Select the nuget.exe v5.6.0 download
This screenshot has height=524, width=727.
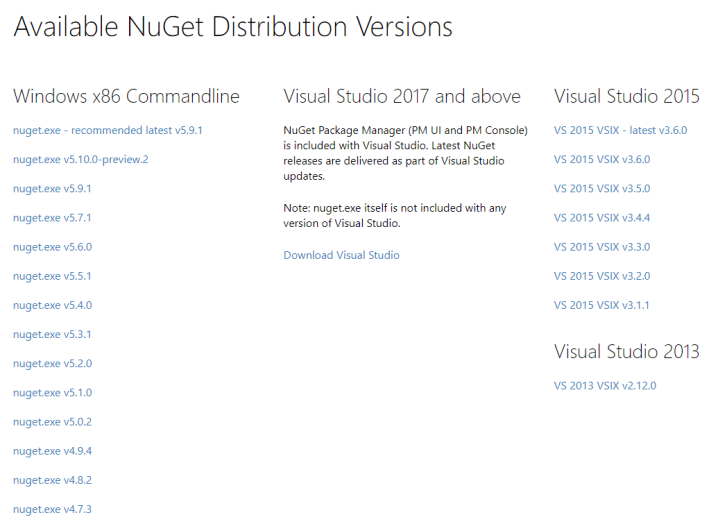53,247
